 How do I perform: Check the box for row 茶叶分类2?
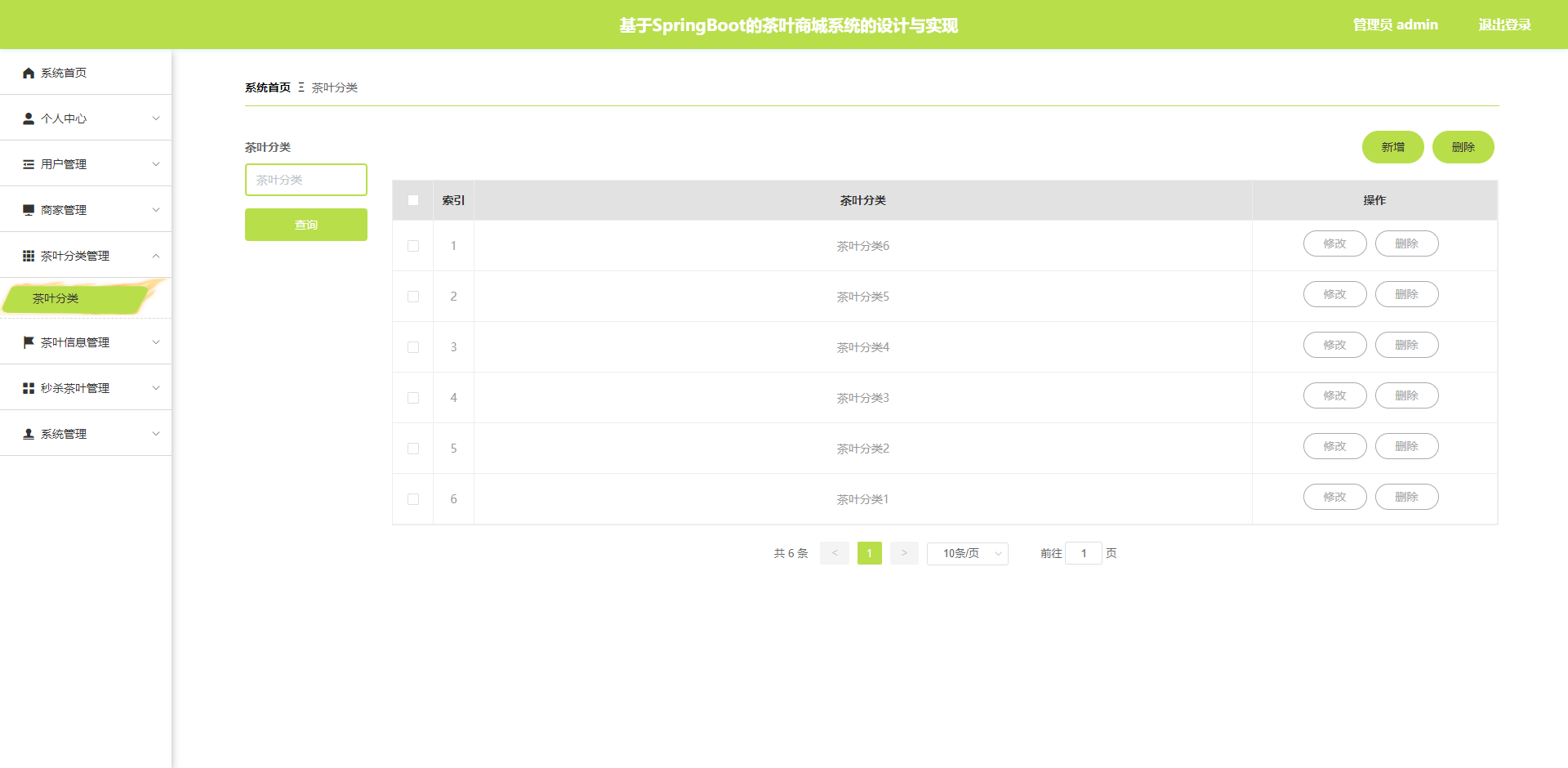[413, 449]
